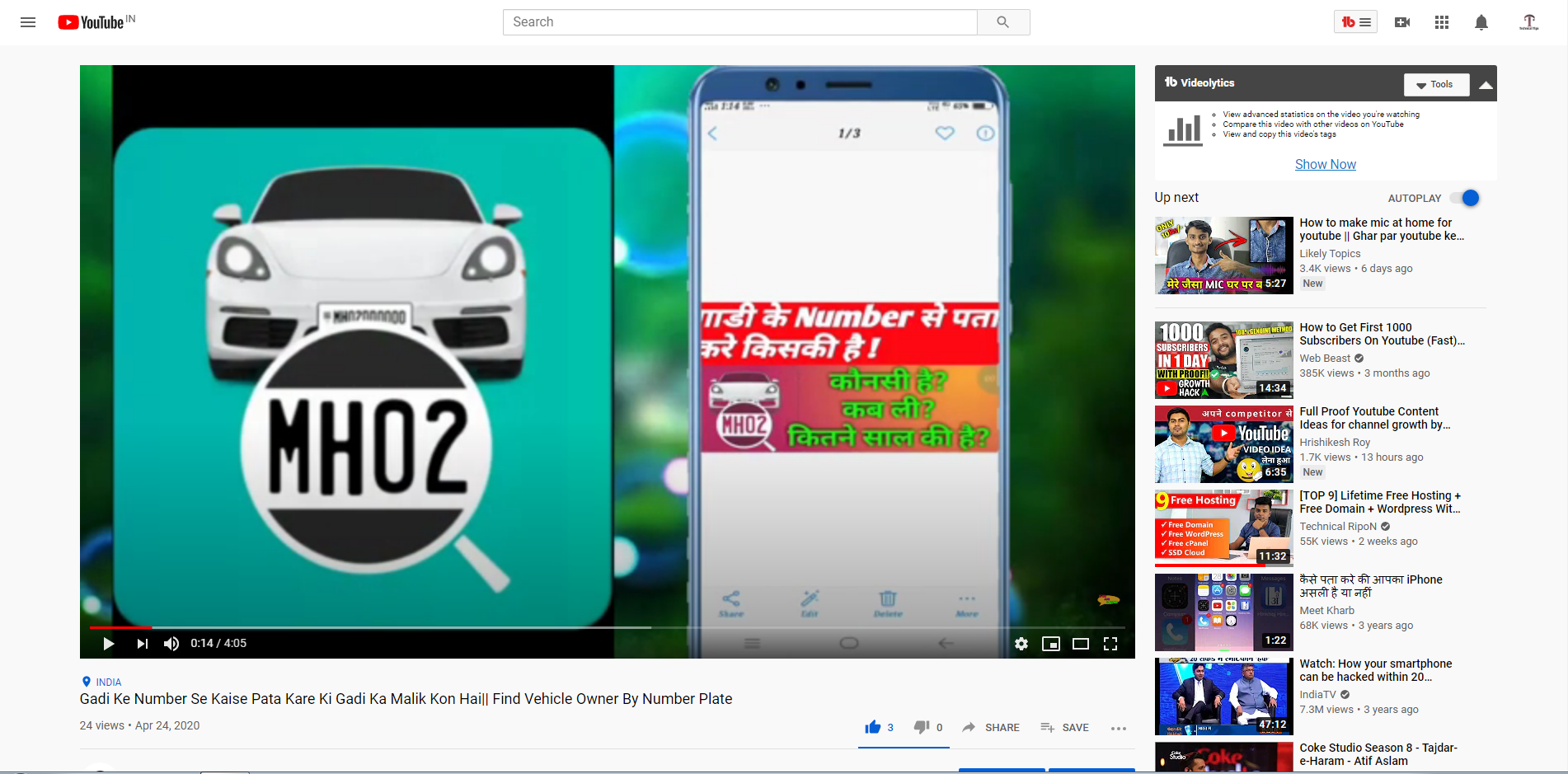The image size is (1568, 774).
Task: Open 'How to Get First 1000 Subscribers' title
Action: (1382, 334)
